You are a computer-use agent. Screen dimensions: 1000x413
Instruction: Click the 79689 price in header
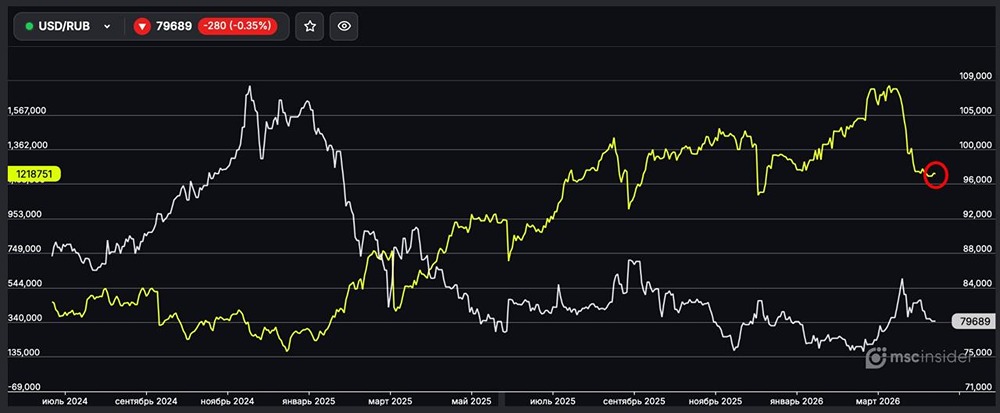tap(174, 26)
